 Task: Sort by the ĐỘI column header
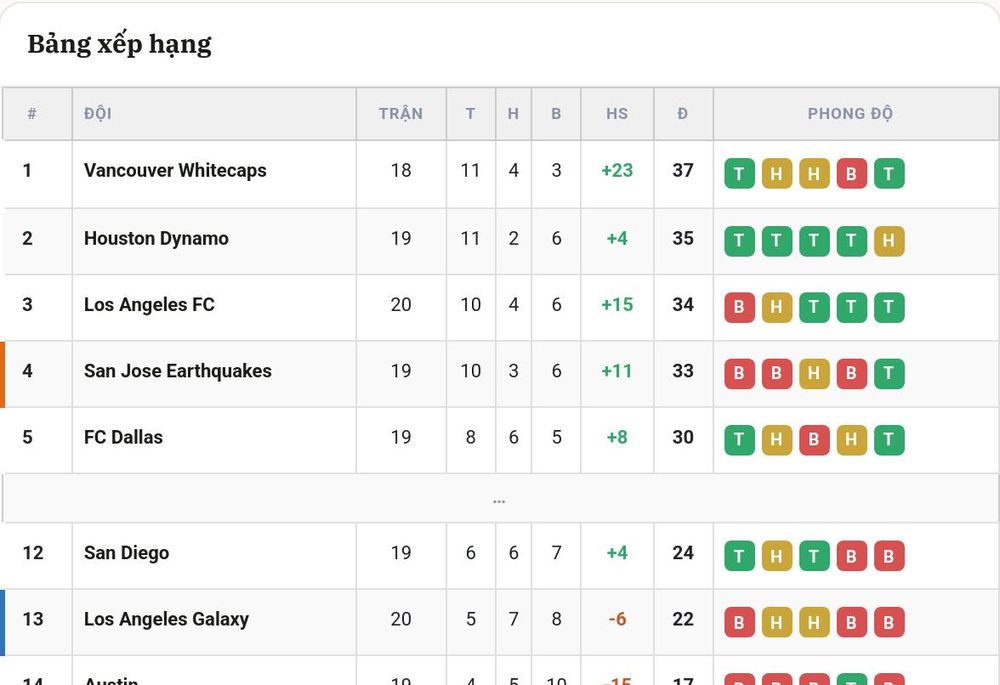pyautogui.click(x=98, y=114)
